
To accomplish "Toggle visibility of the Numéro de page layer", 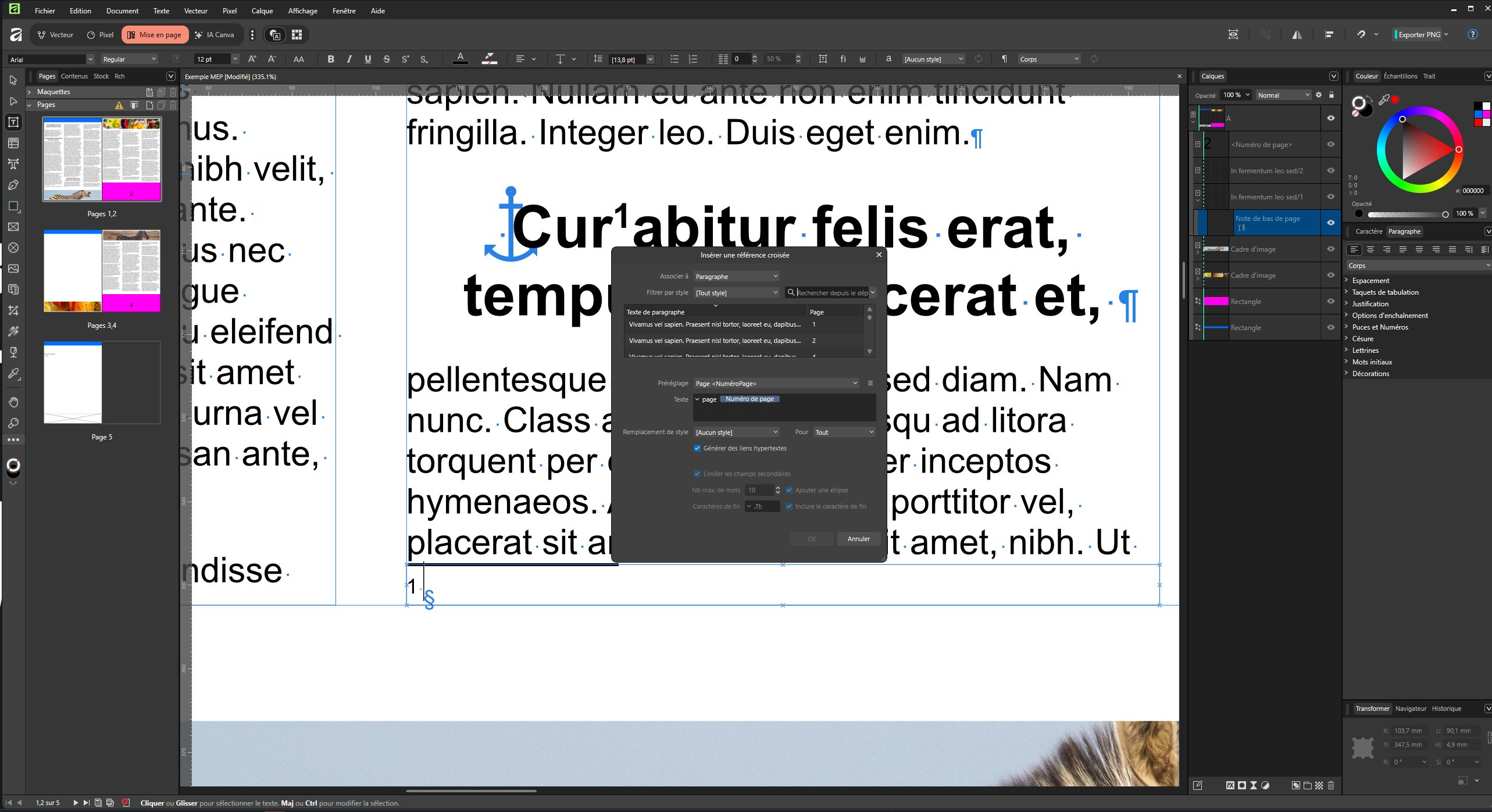I will [x=1330, y=144].
